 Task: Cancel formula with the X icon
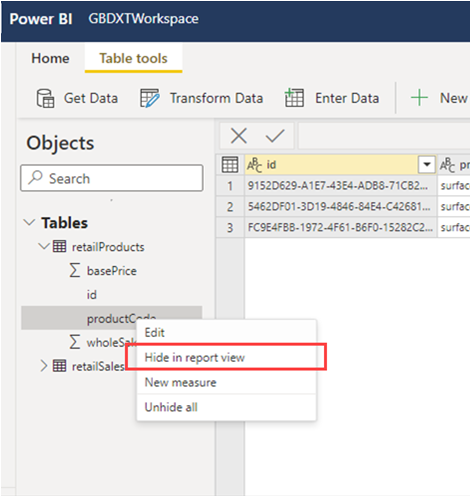(239, 136)
